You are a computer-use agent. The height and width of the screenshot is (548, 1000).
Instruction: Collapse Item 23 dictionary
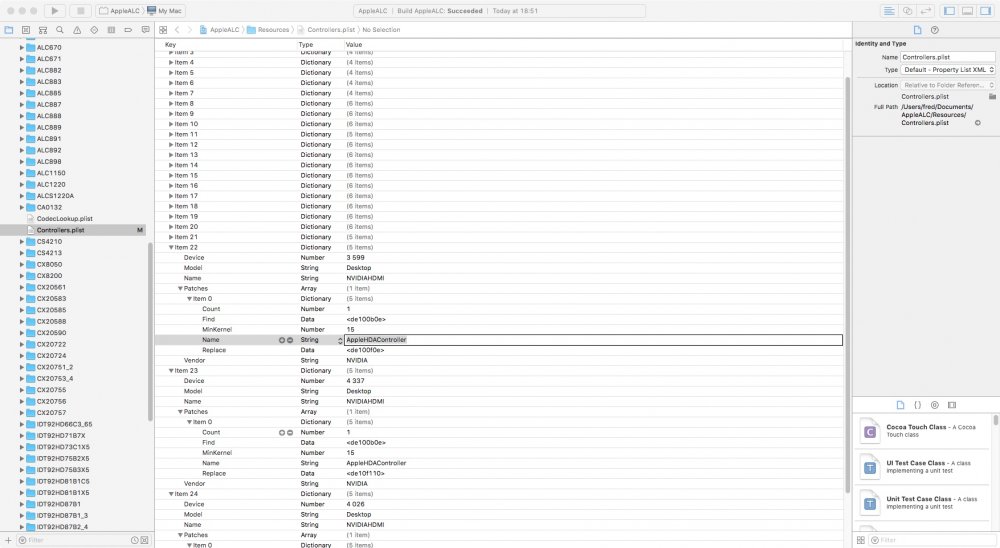click(x=171, y=371)
